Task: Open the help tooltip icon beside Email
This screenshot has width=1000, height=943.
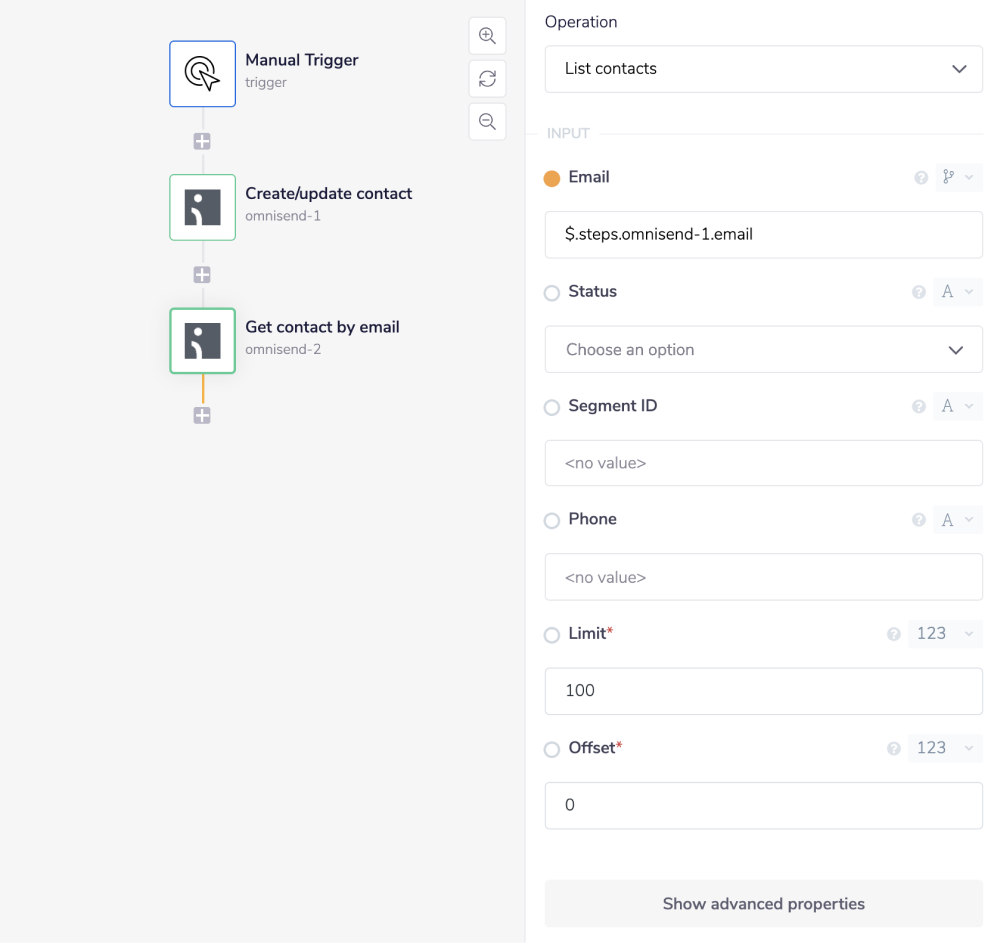Action: coord(919,177)
